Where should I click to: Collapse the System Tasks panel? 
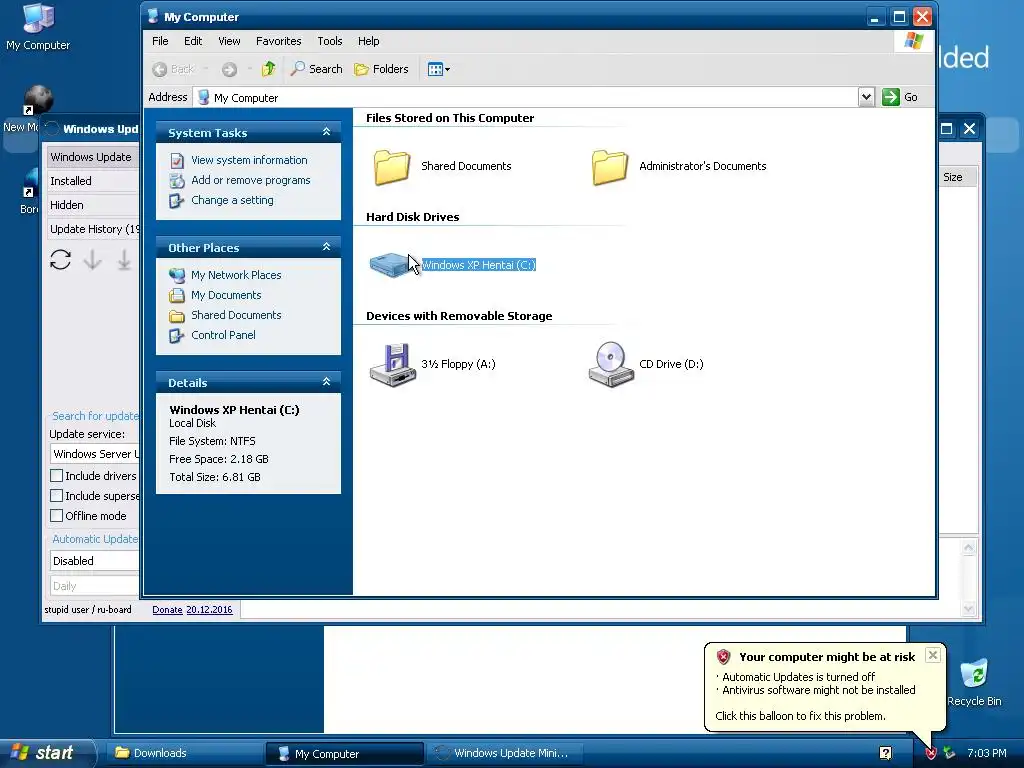[327, 132]
